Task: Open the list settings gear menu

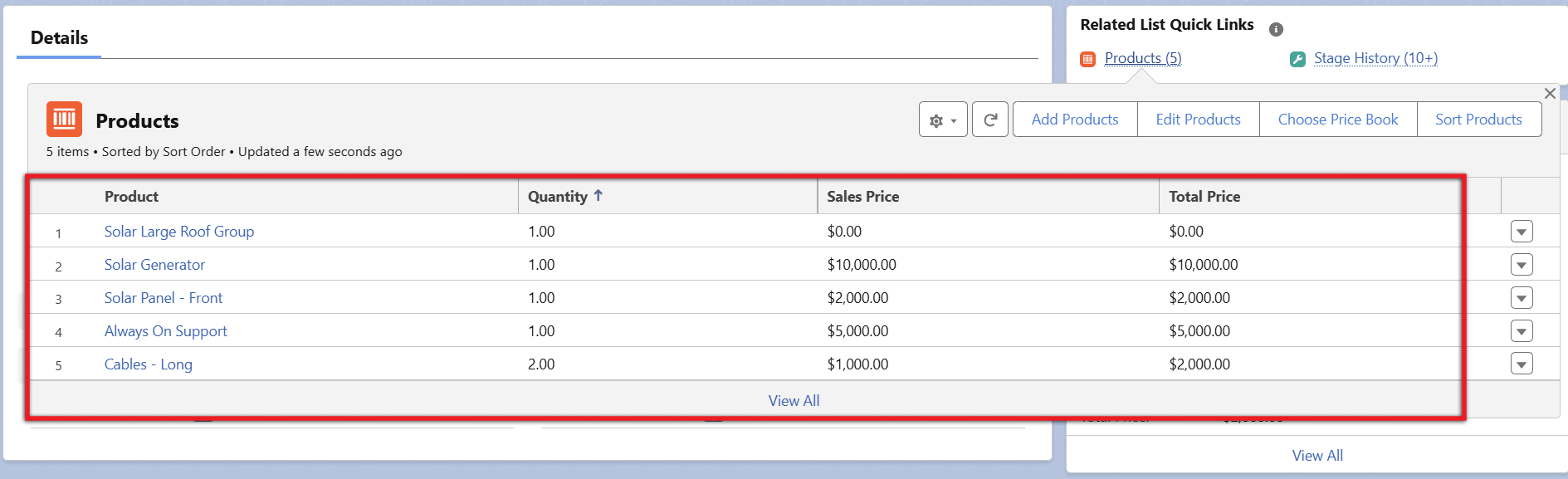Action: click(942, 120)
